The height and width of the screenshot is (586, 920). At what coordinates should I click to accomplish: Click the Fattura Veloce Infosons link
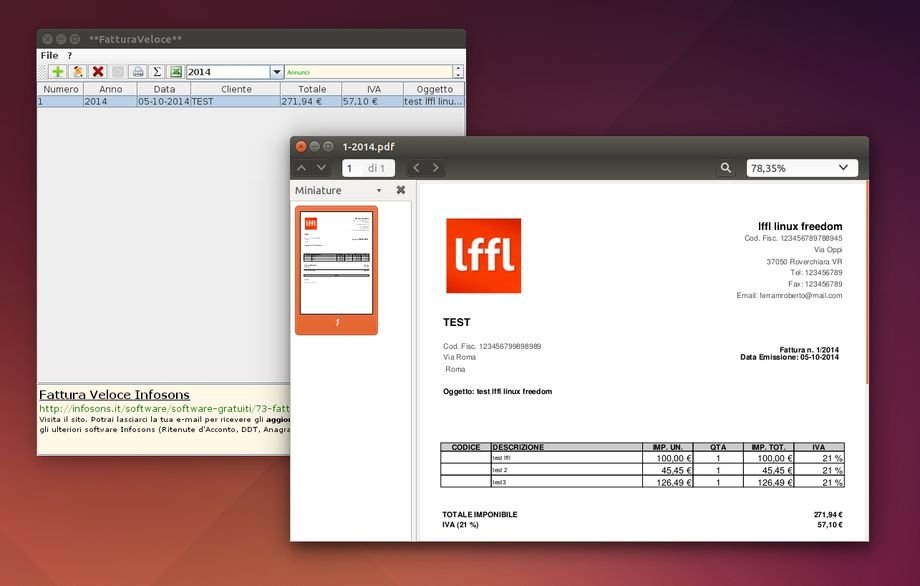tap(114, 395)
